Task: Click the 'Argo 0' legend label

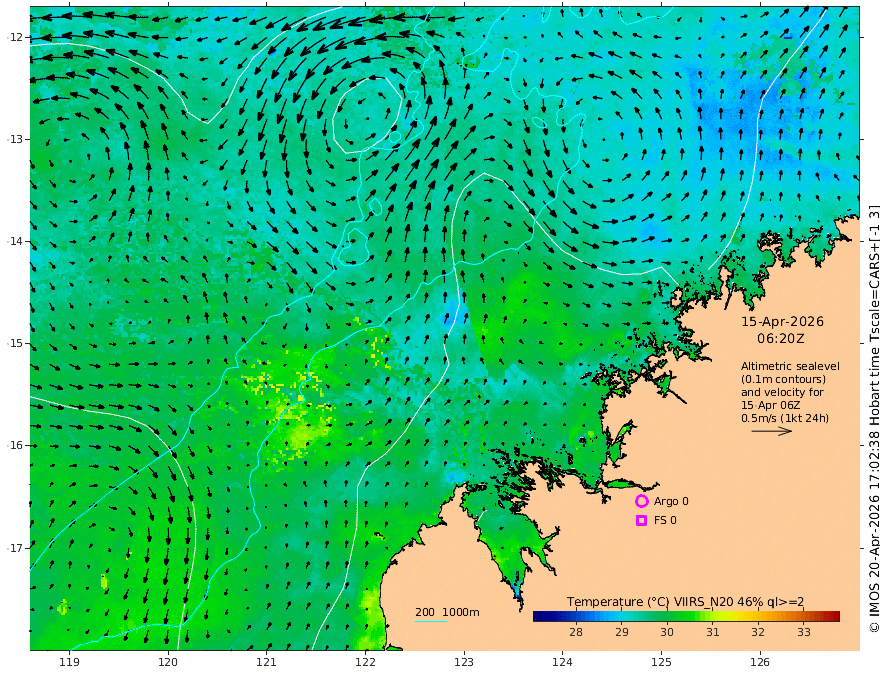Action: [x=671, y=501]
